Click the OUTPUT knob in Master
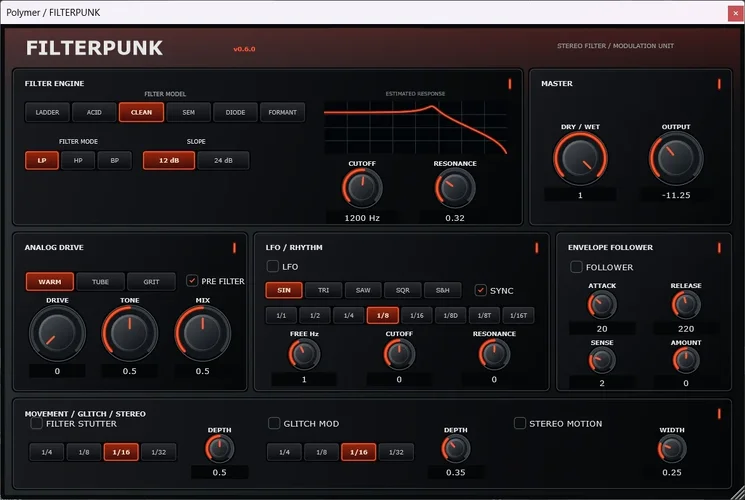This screenshot has height=500, width=745. [676, 158]
